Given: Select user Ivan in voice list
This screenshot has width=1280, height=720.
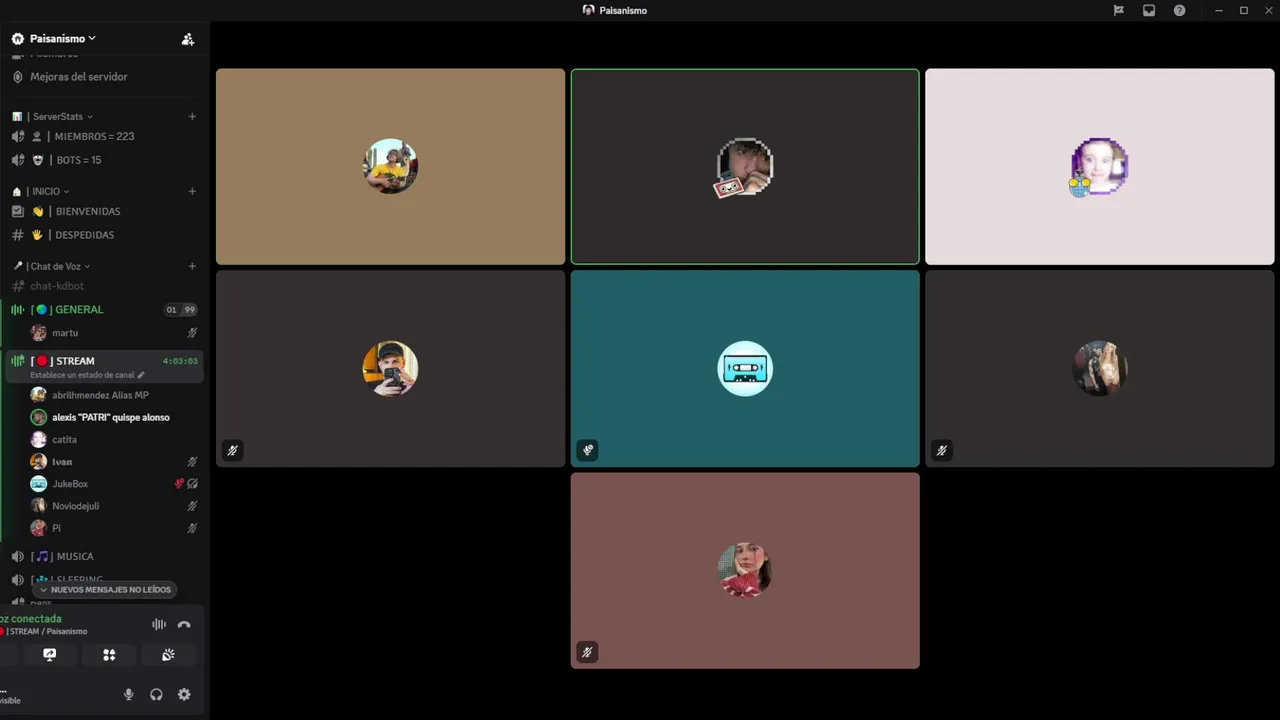Looking at the screenshot, I should point(62,462).
